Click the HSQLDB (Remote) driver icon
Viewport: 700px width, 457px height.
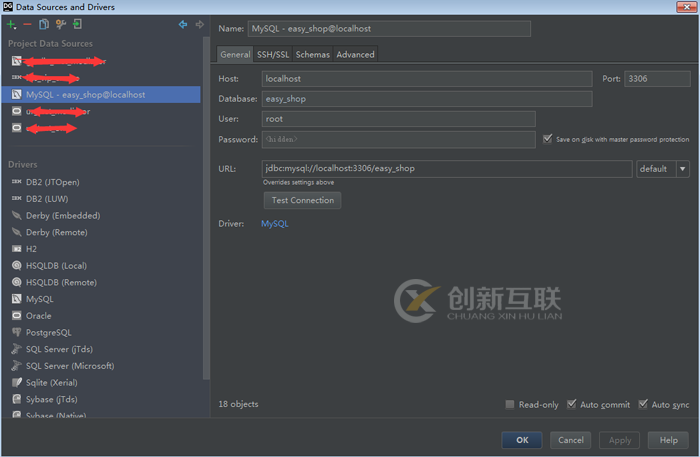17,282
